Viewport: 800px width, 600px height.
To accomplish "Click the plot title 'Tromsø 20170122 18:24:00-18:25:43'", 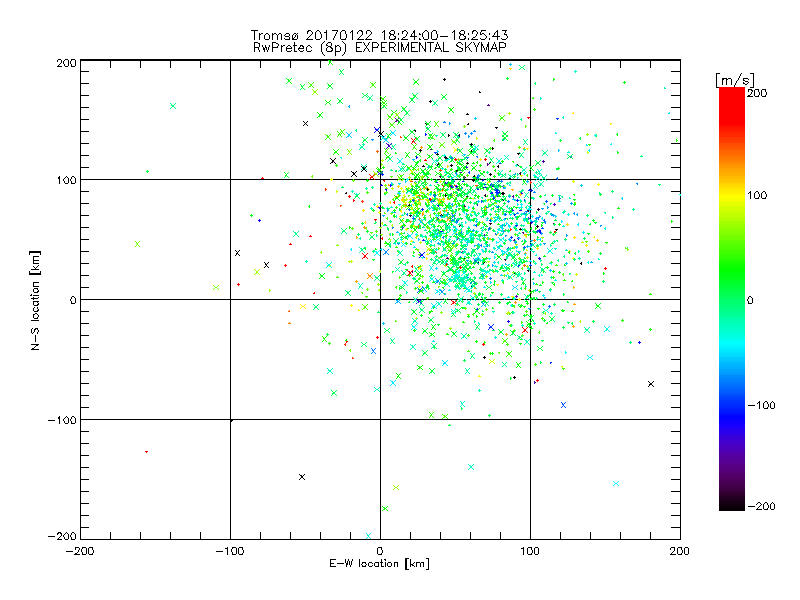I will [379, 35].
